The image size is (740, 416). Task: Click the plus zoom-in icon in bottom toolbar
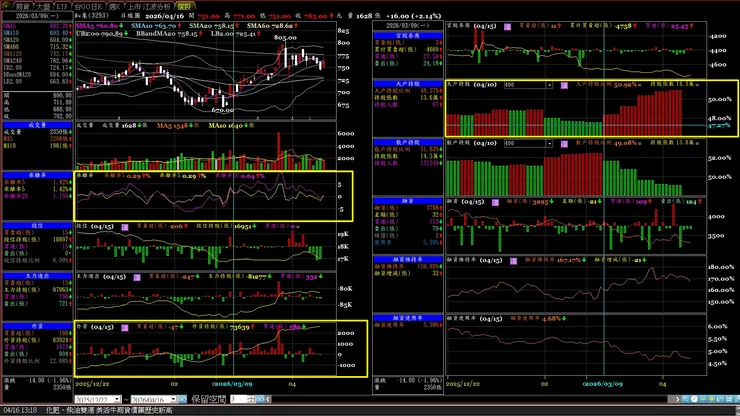712,399
